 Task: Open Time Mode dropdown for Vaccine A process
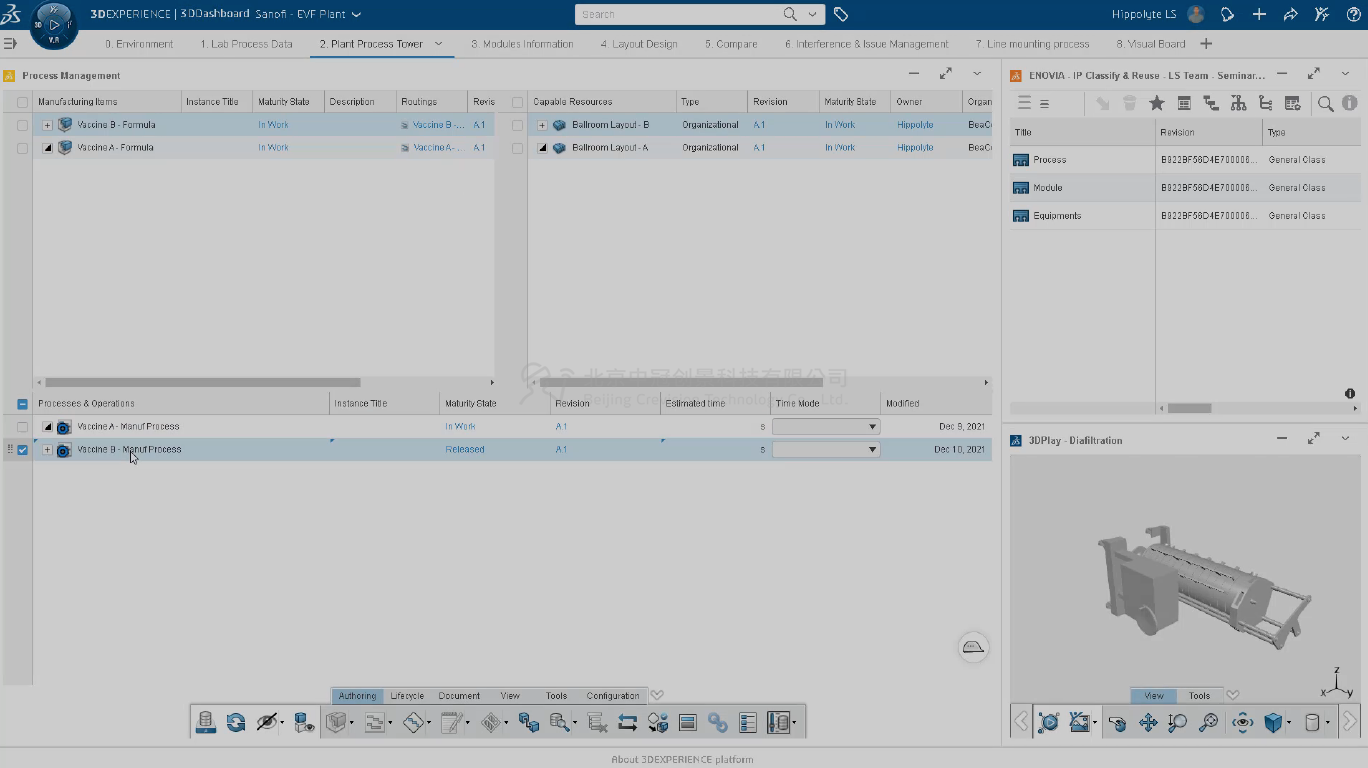coord(826,427)
